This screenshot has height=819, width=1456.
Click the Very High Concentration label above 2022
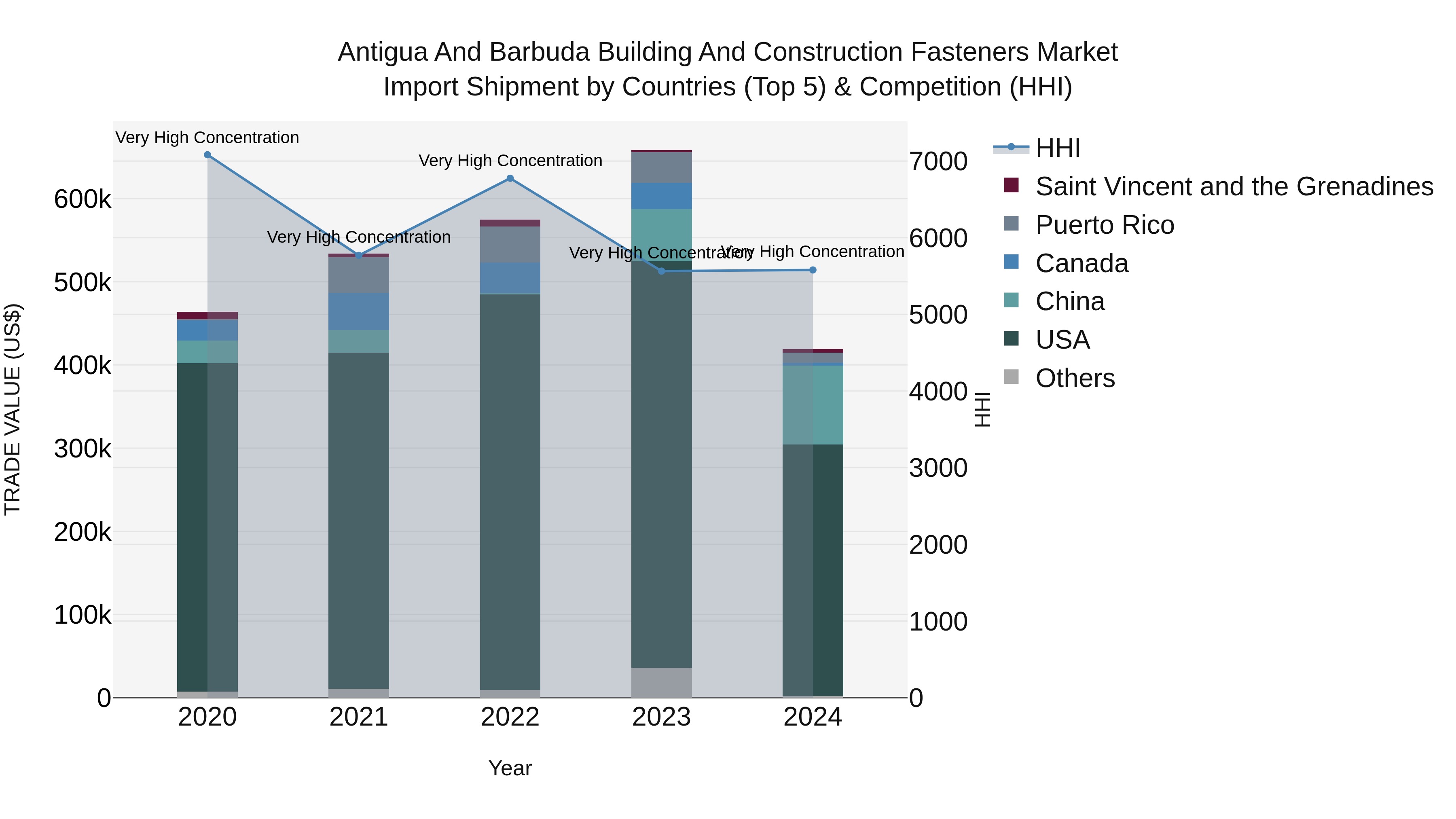(510, 161)
